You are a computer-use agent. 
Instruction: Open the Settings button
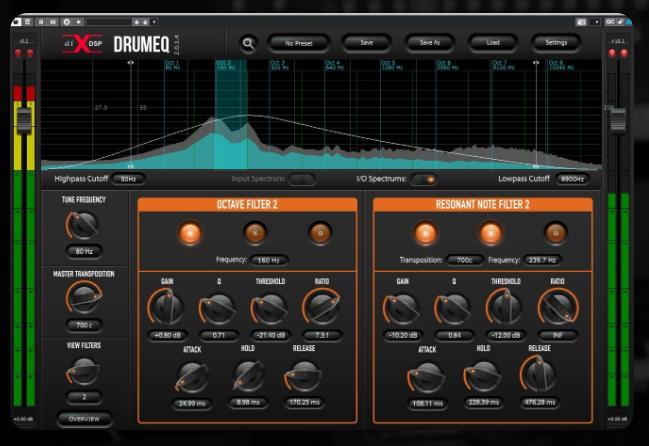(x=556, y=43)
